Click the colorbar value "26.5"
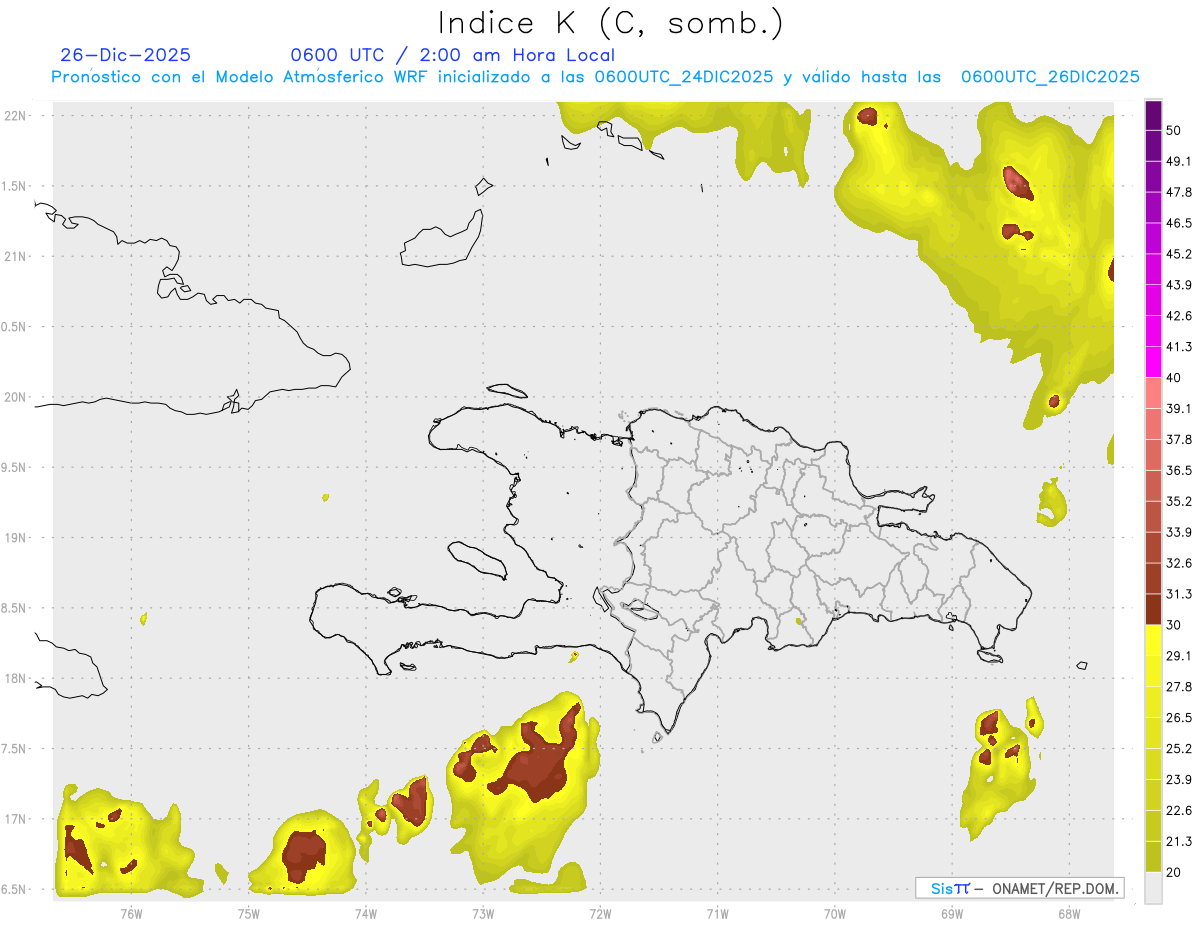The width and height of the screenshot is (1200, 927). tap(1179, 718)
